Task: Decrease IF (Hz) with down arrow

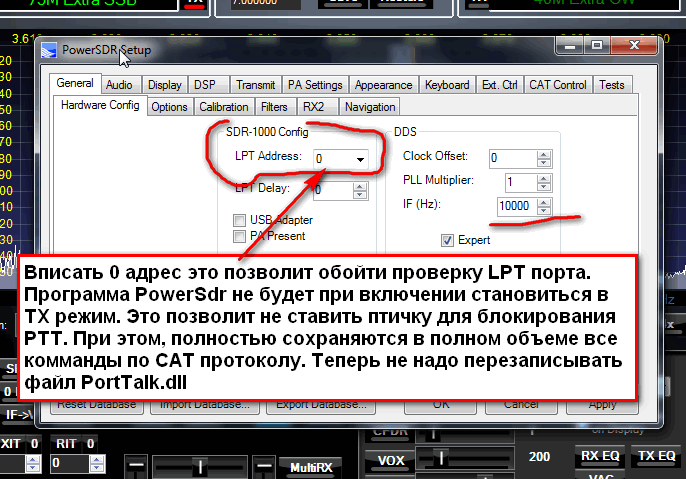Action: click(x=544, y=210)
